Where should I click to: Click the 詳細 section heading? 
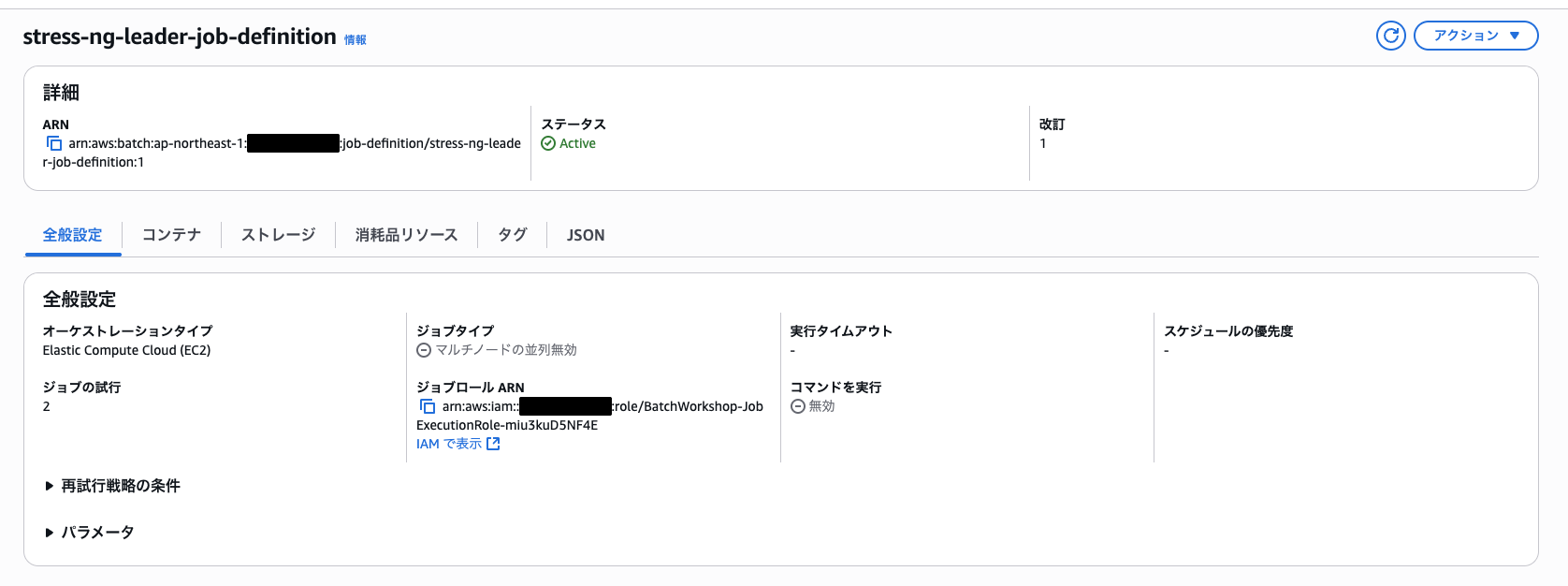[61, 93]
